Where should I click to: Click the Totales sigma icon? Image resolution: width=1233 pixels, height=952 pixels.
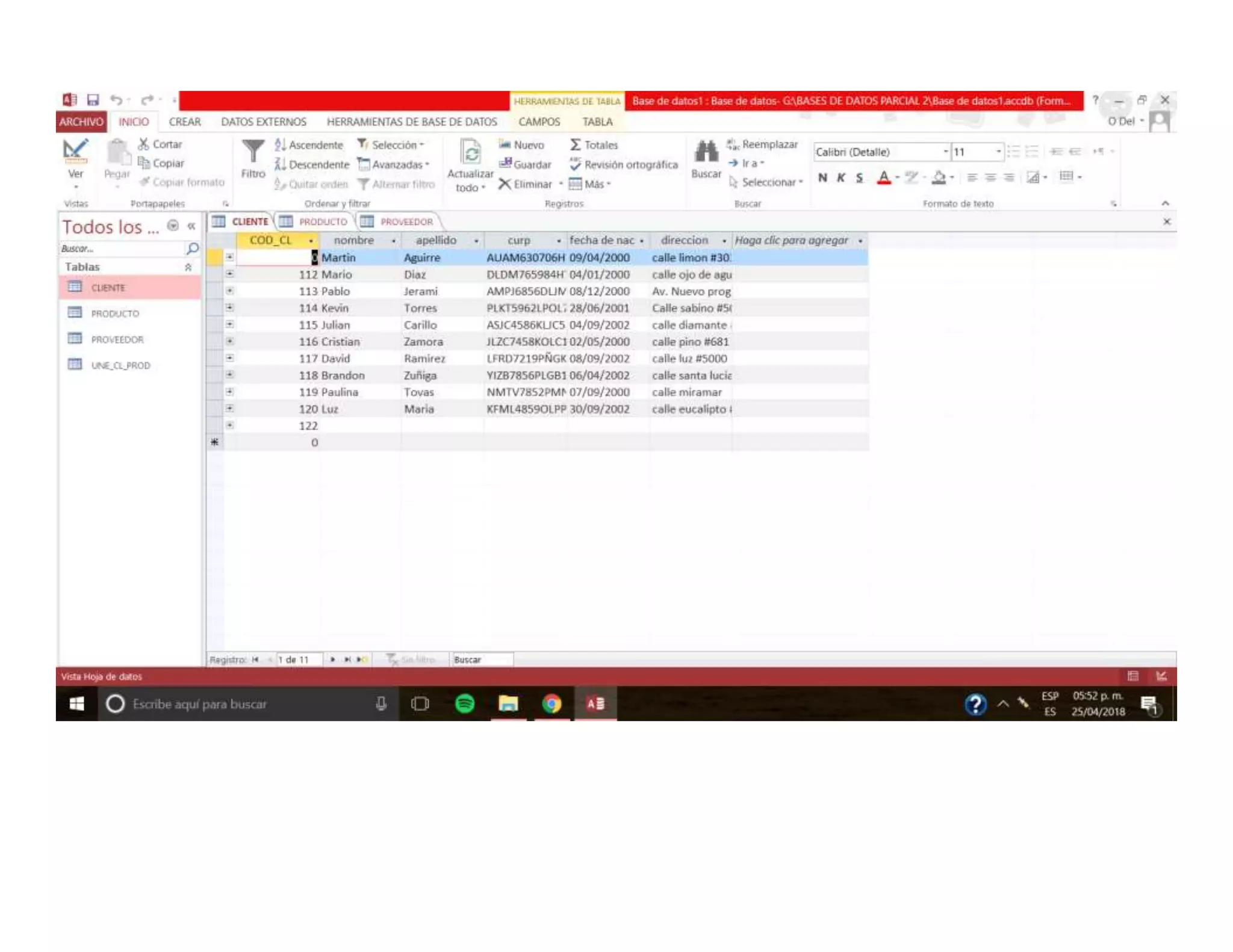[x=576, y=145]
